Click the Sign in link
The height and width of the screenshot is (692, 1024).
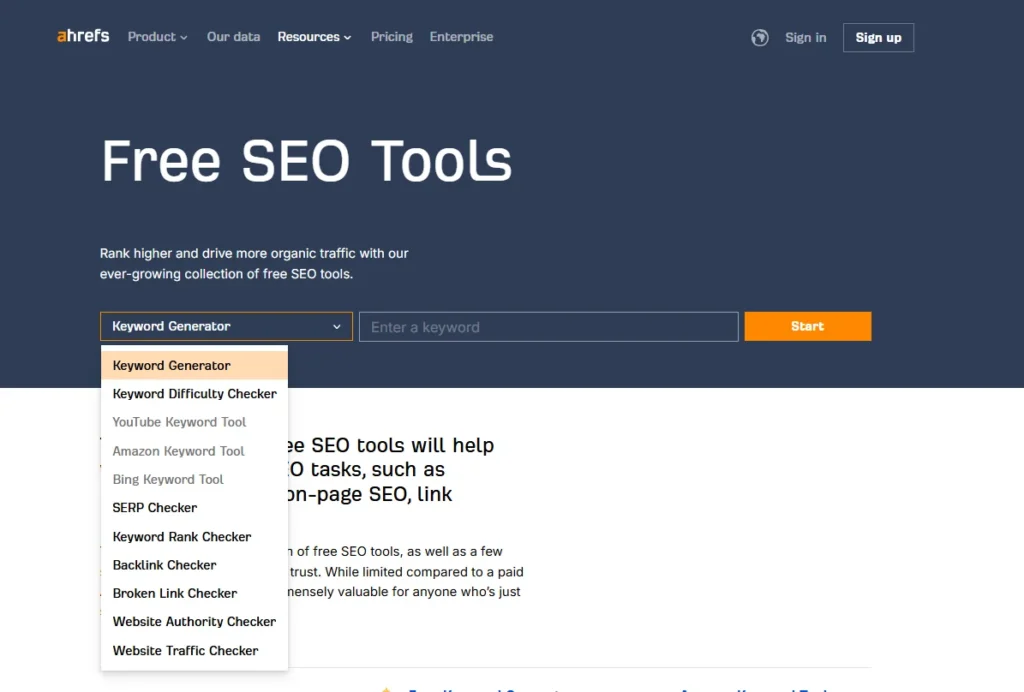tap(805, 38)
